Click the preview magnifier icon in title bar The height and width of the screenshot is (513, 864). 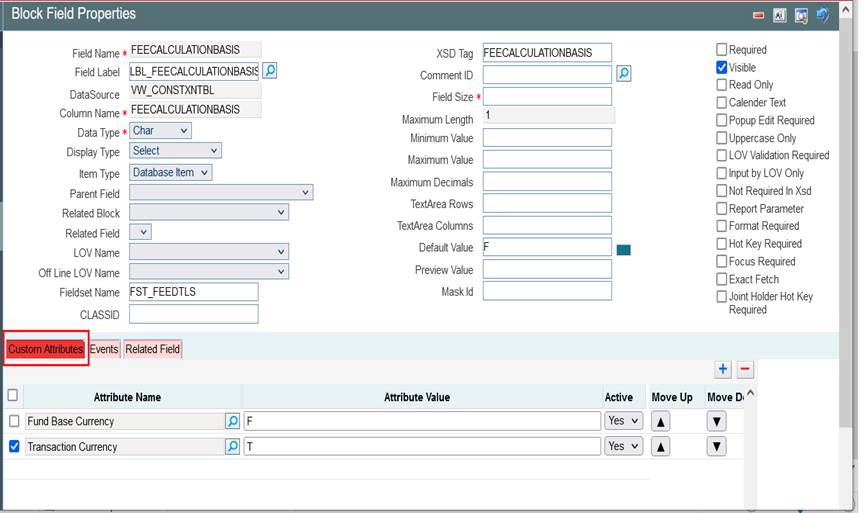801,16
